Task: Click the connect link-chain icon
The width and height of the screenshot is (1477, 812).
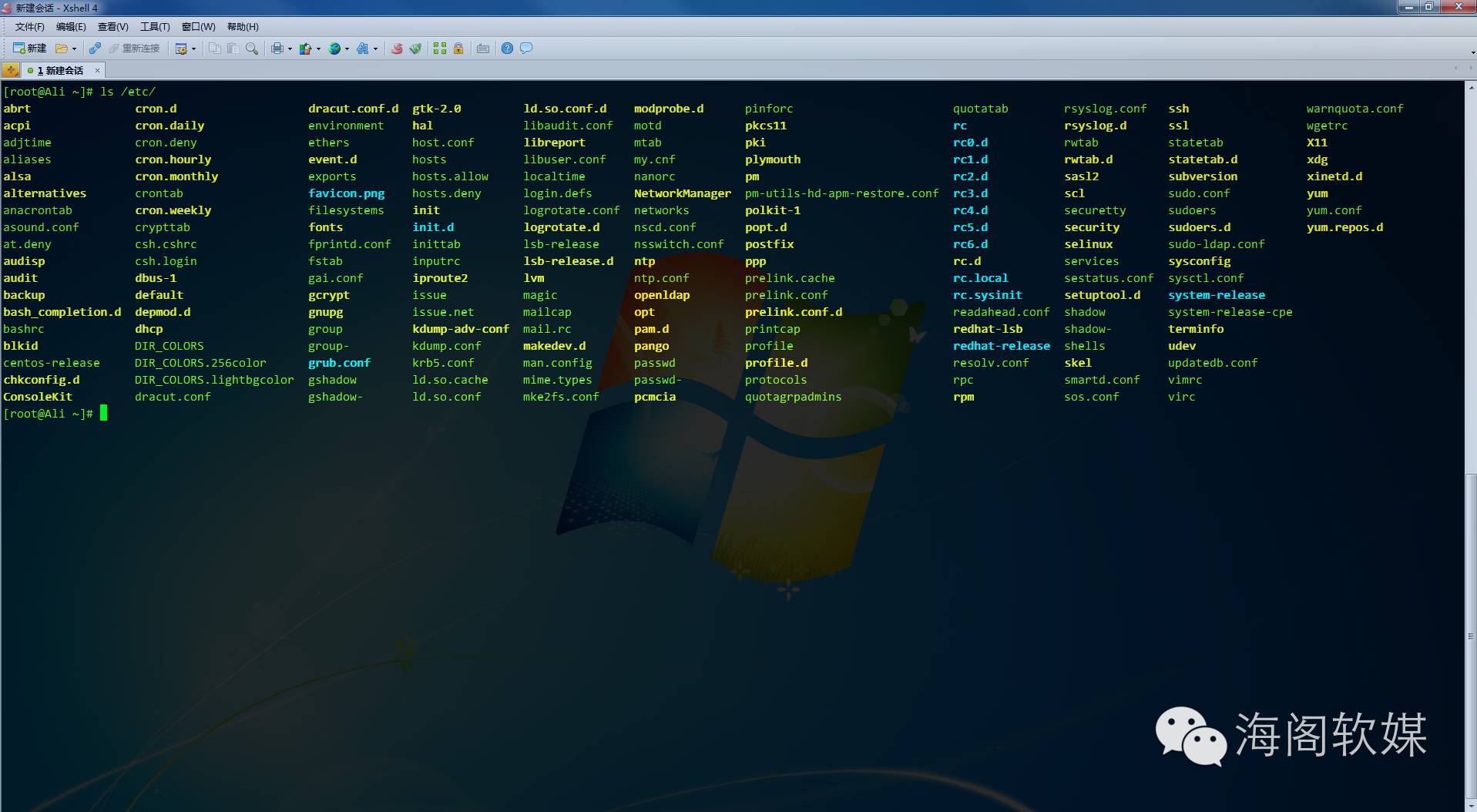Action: click(95, 49)
